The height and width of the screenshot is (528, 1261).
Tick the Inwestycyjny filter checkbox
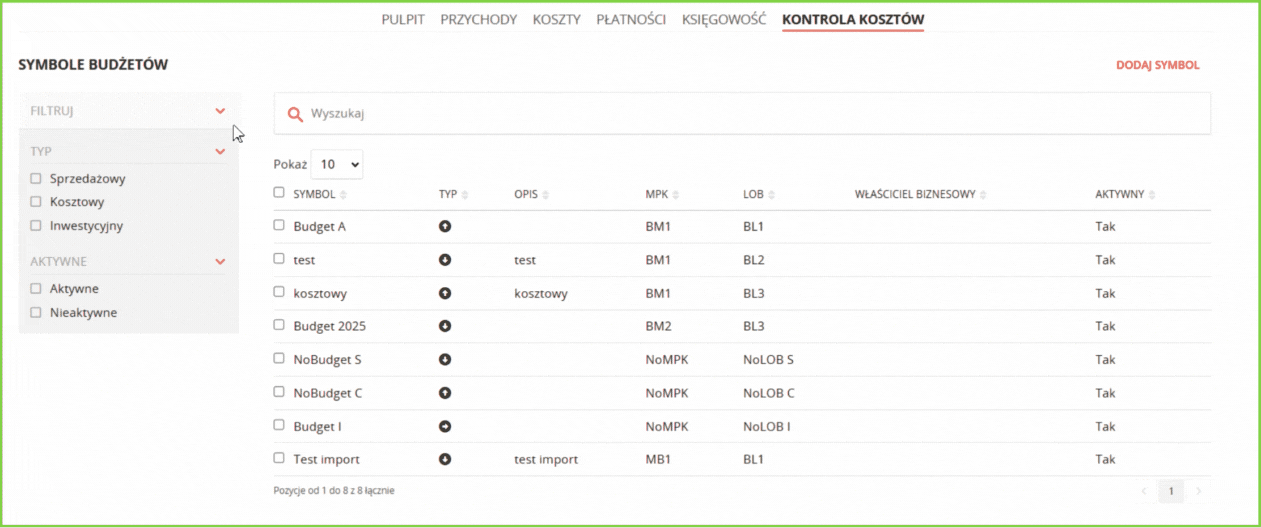point(36,225)
